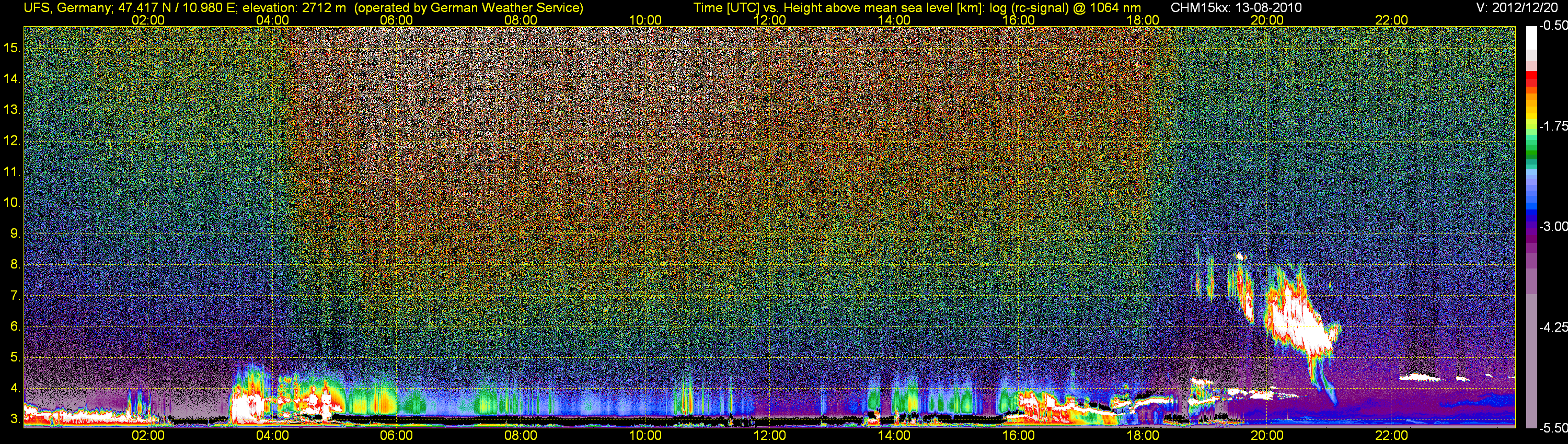Click the -0.50 color scale value
Viewport: 1568px width, 444px height.
(x=1553, y=26)
